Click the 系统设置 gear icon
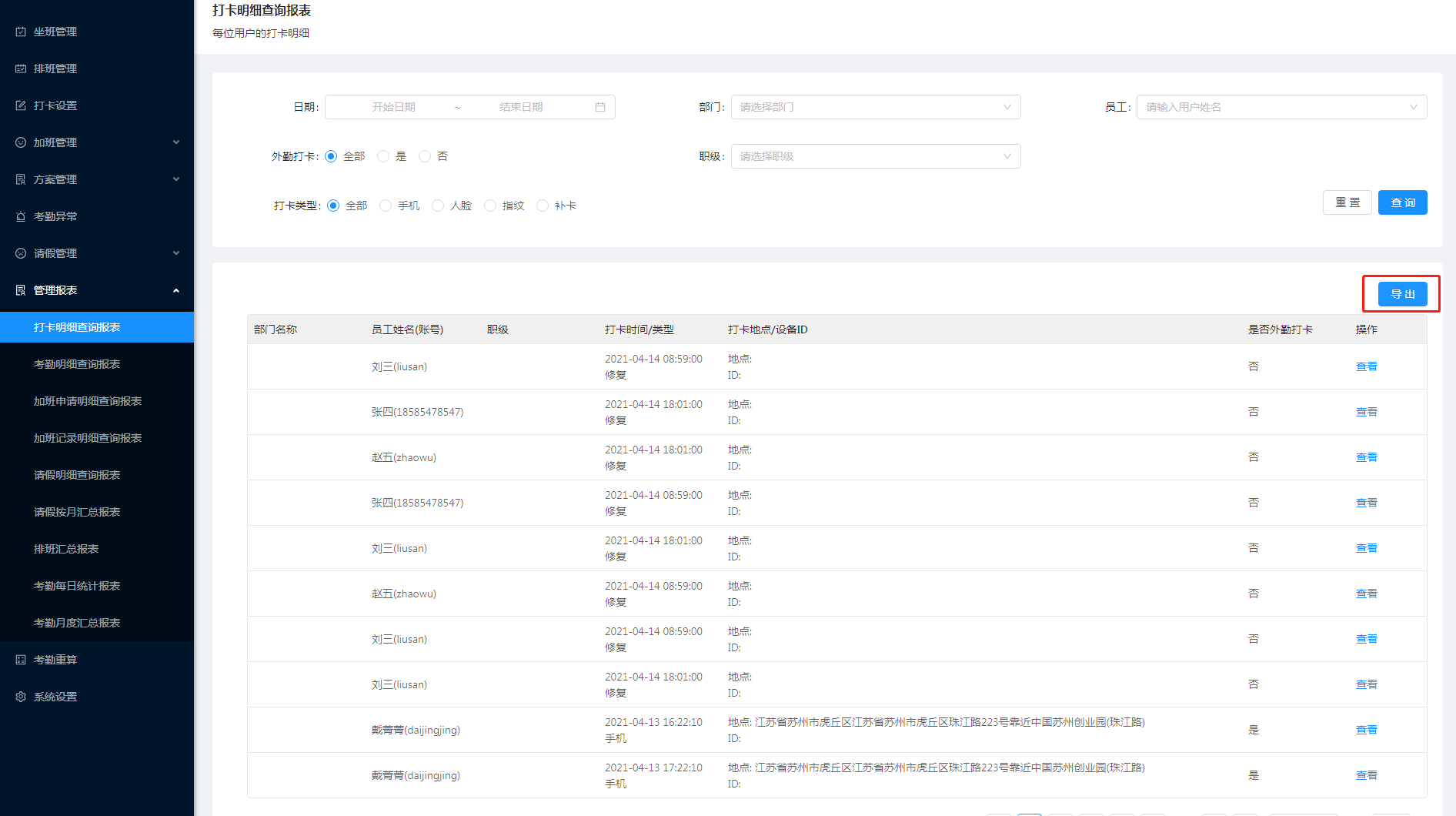This screenshot has height=816, width=1456. [x=21, y=697]
